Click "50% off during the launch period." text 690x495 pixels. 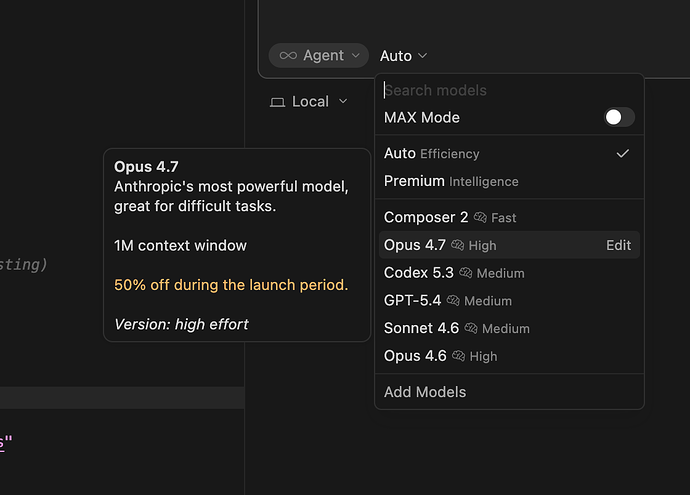point(231,285)
